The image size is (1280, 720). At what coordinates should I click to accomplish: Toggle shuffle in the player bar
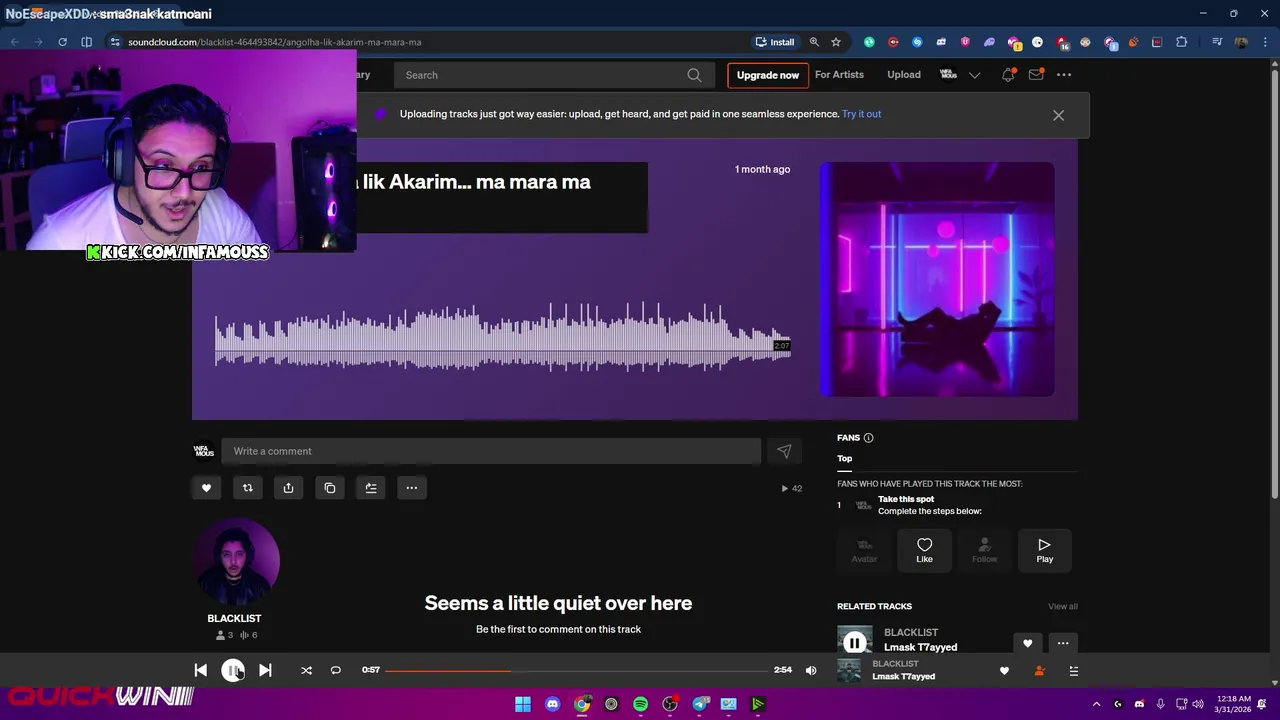click(306, 670)
